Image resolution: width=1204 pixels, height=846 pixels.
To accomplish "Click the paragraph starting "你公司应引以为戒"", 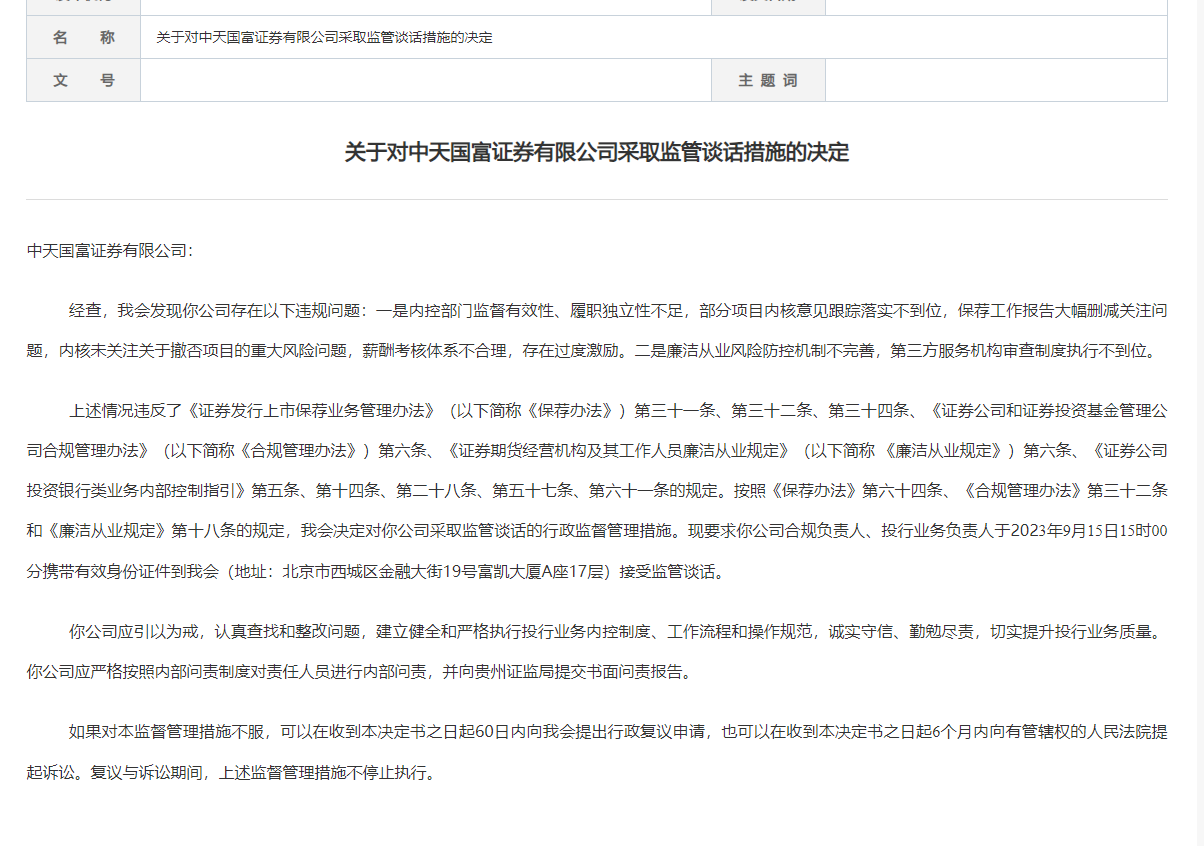I will point(596,652).
